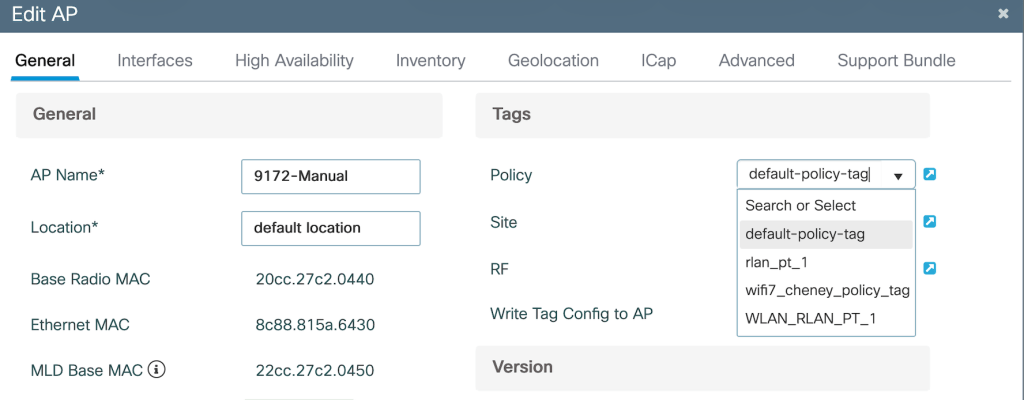Pick wifi7_cheney_policy_tag option

826,290
